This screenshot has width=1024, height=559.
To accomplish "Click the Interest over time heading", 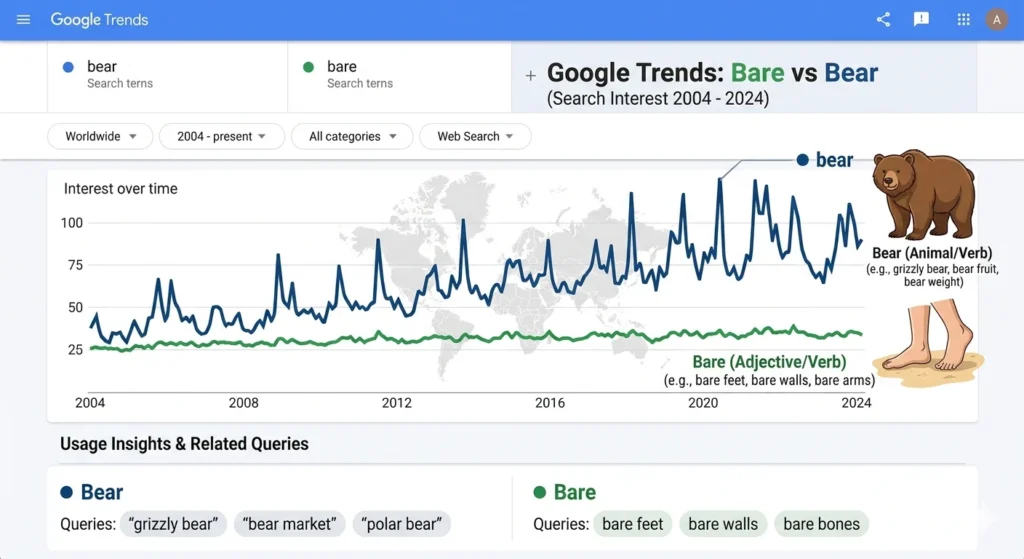I will coord(121,189).
